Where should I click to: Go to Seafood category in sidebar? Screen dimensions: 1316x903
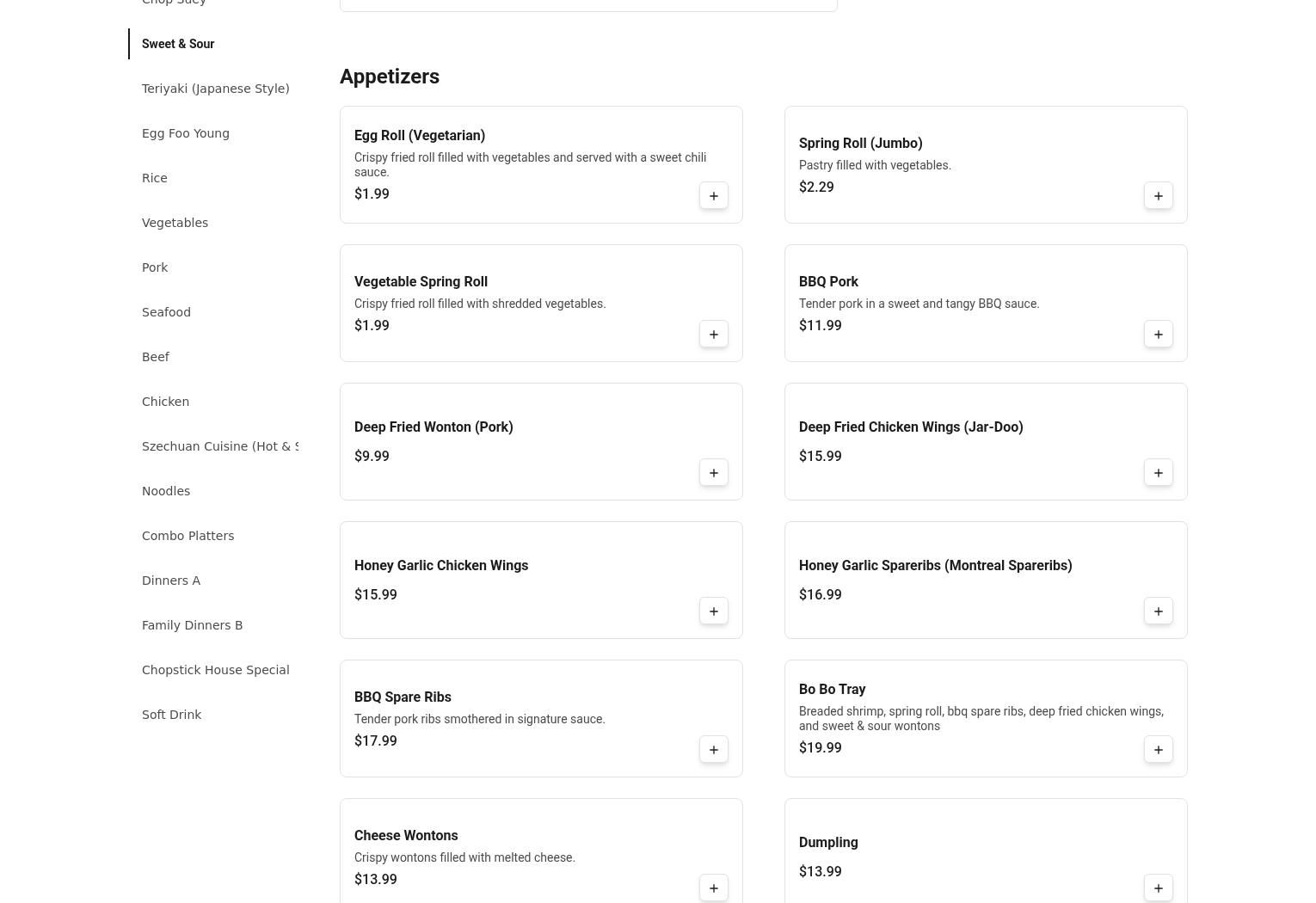(x=166, y=312)
